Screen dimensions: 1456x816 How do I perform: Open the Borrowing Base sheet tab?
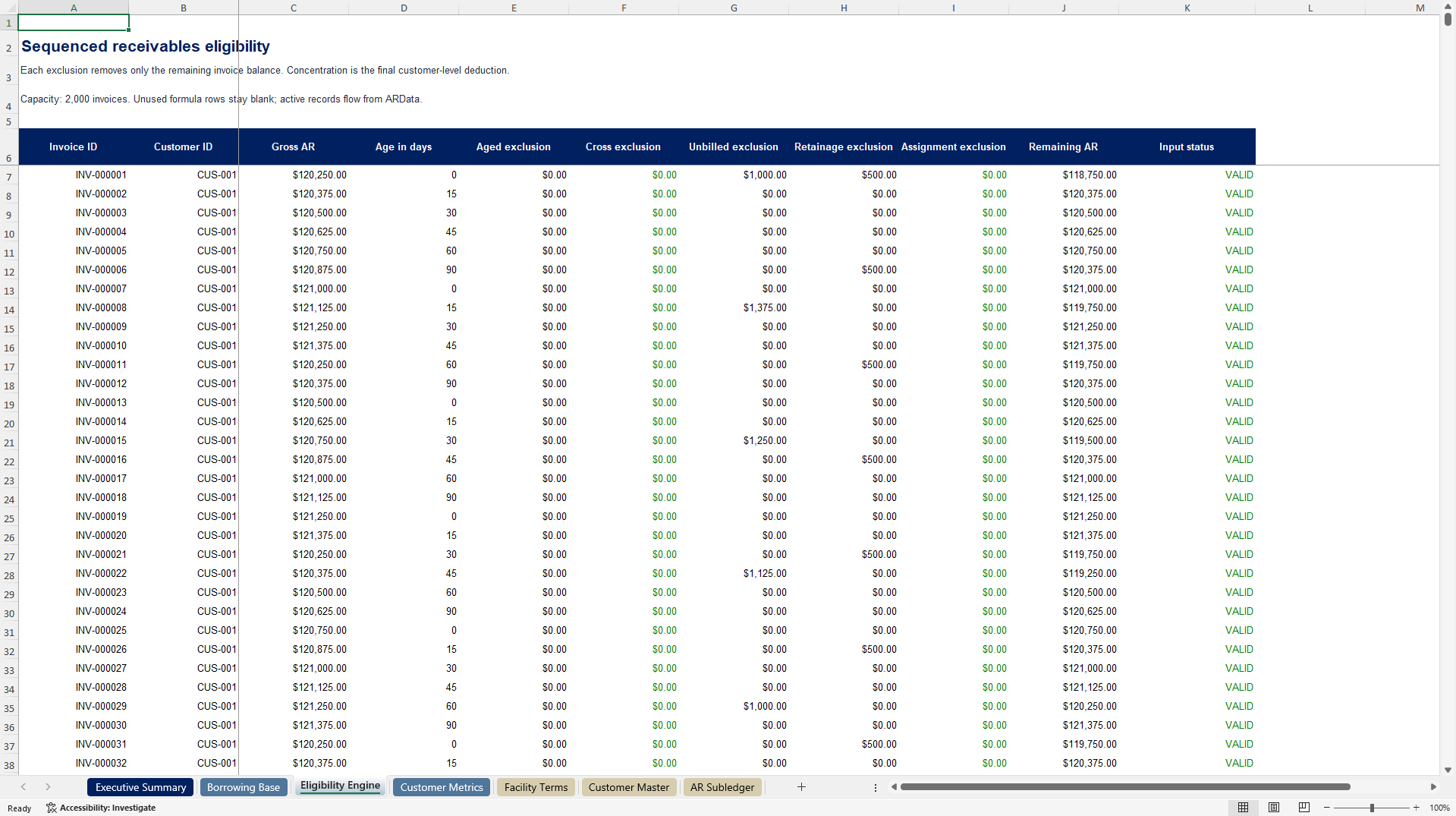(x=244, y=787)
